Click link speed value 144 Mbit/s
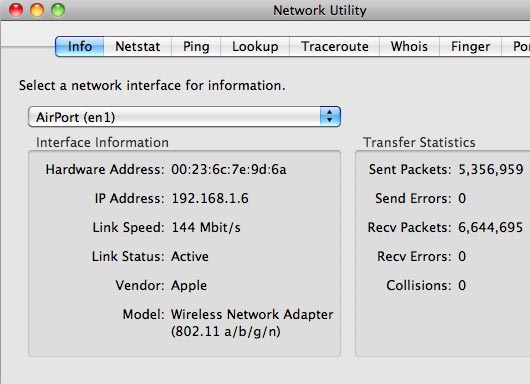The width and height of the screenshot is (530, 384). [x=206, y=227]
